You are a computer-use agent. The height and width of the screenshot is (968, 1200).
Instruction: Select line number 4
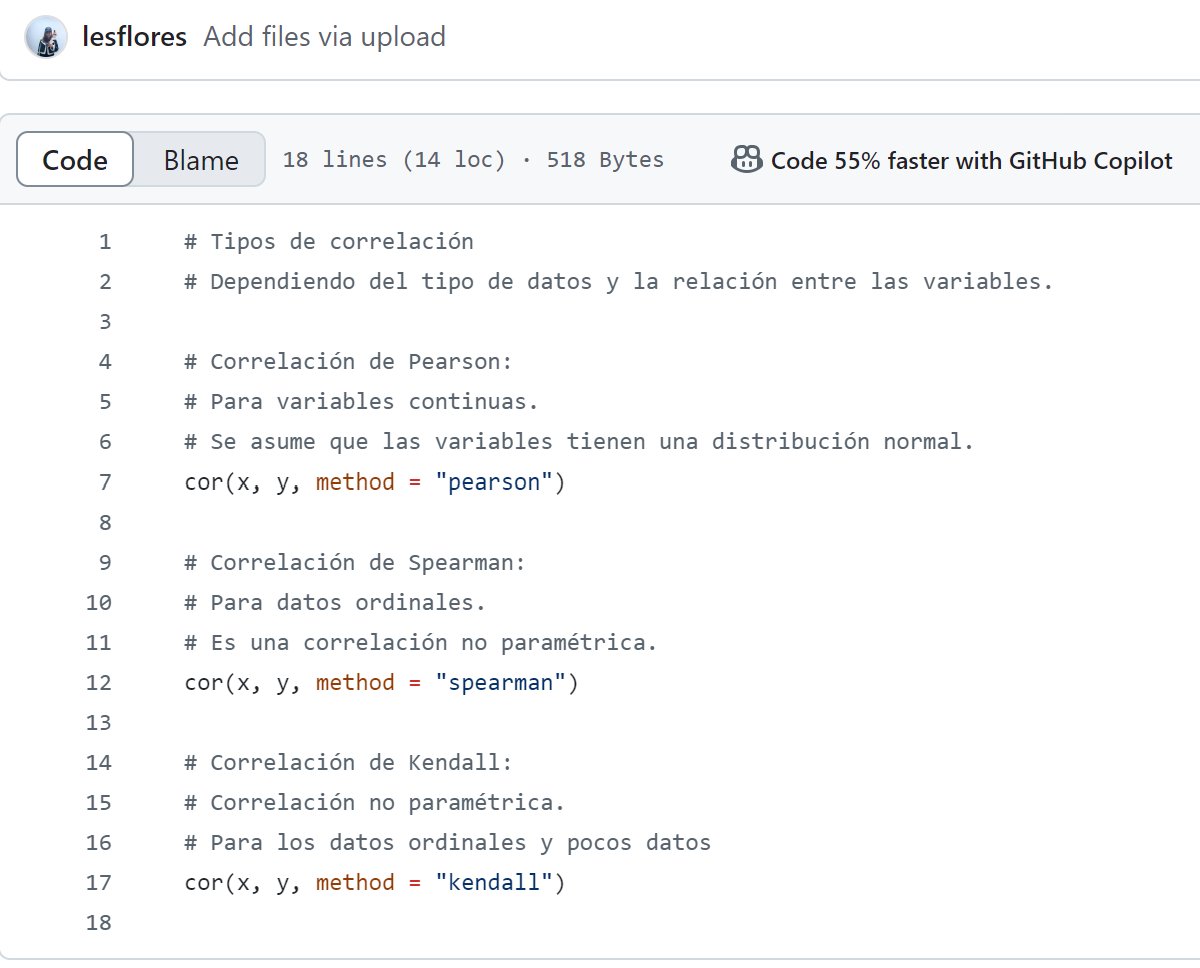point(105,362)
